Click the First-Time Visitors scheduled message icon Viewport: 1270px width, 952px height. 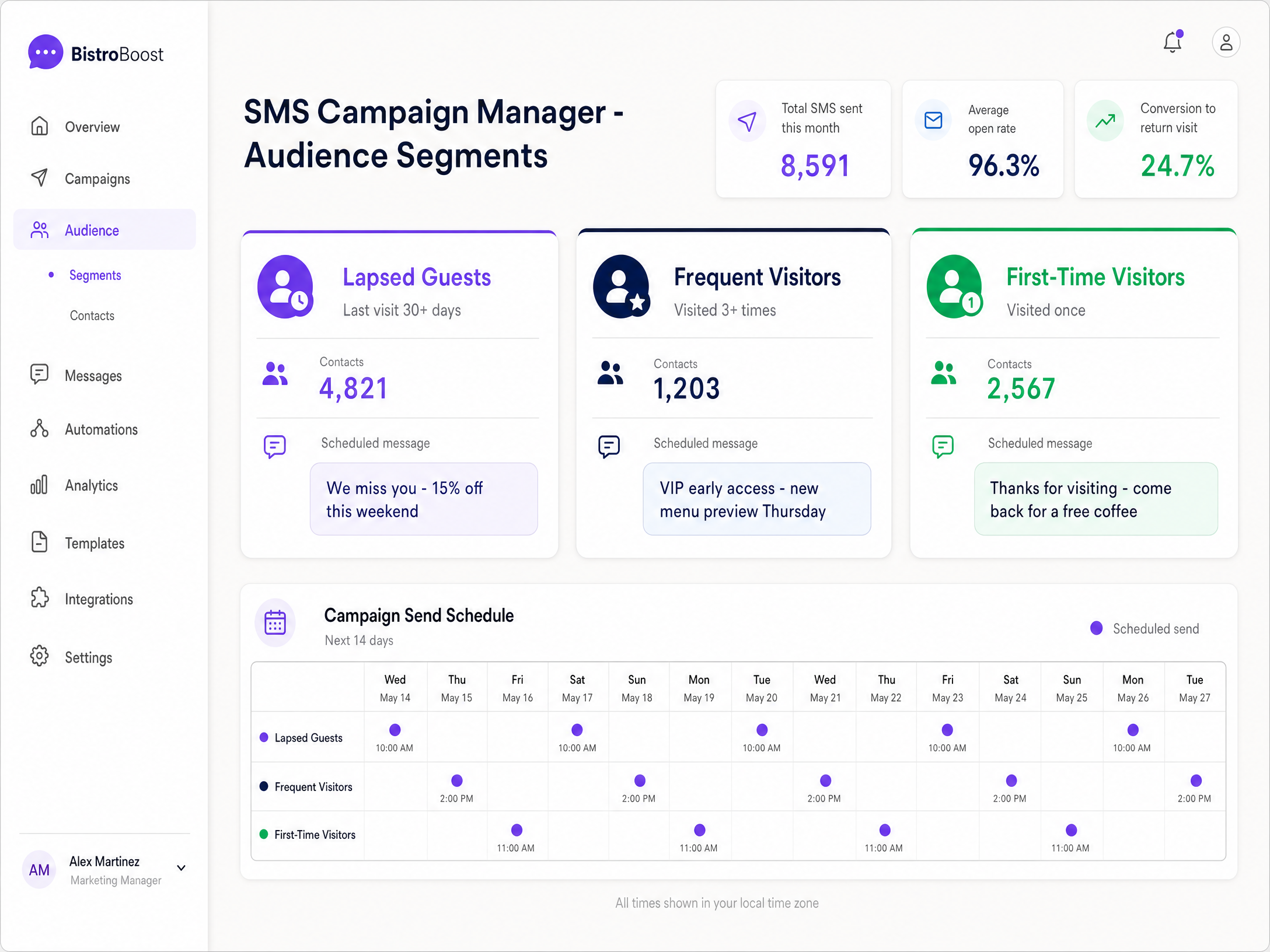tap(943, 447)
